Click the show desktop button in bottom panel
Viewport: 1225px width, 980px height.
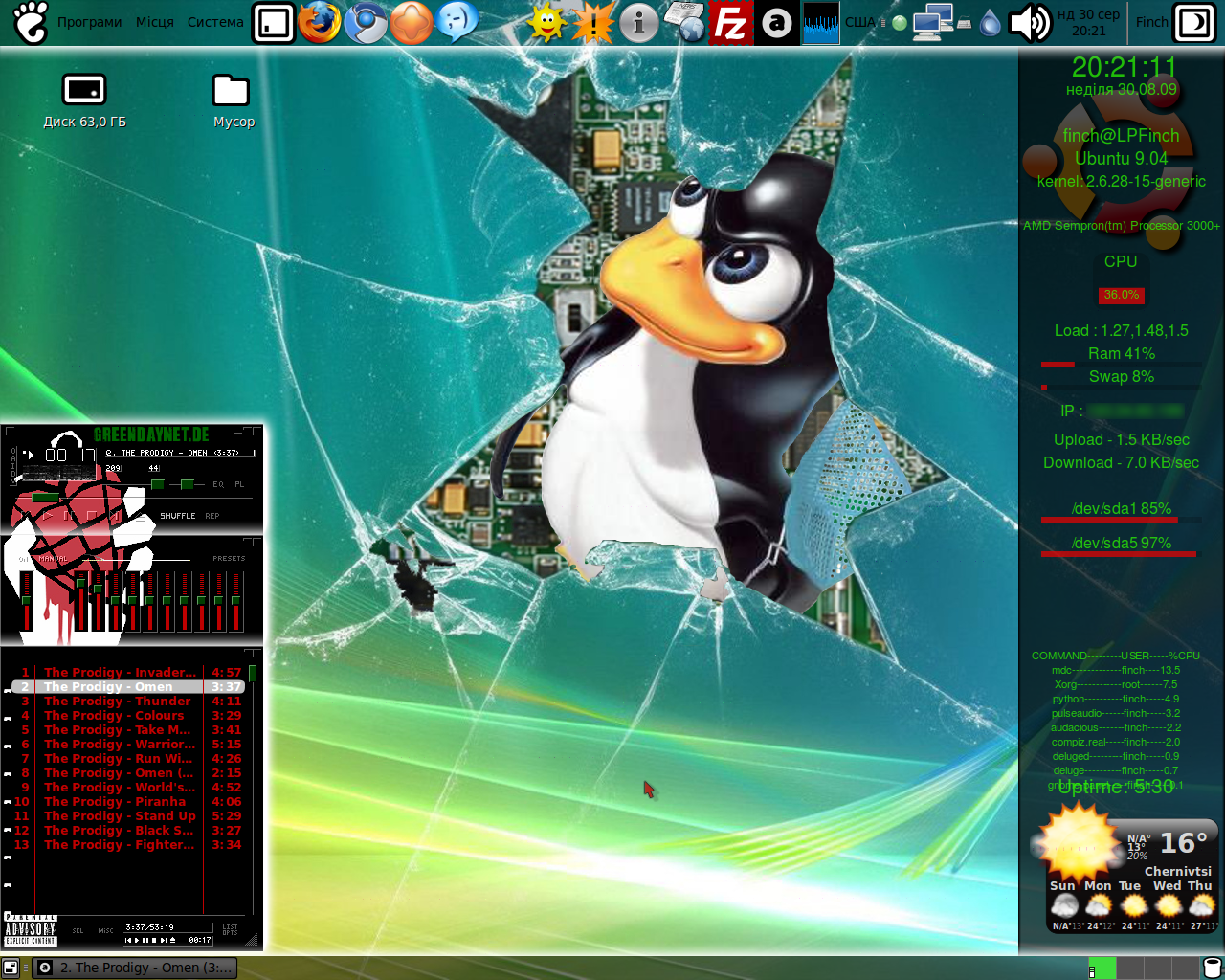pyautogui.click(x=11, y=968)
